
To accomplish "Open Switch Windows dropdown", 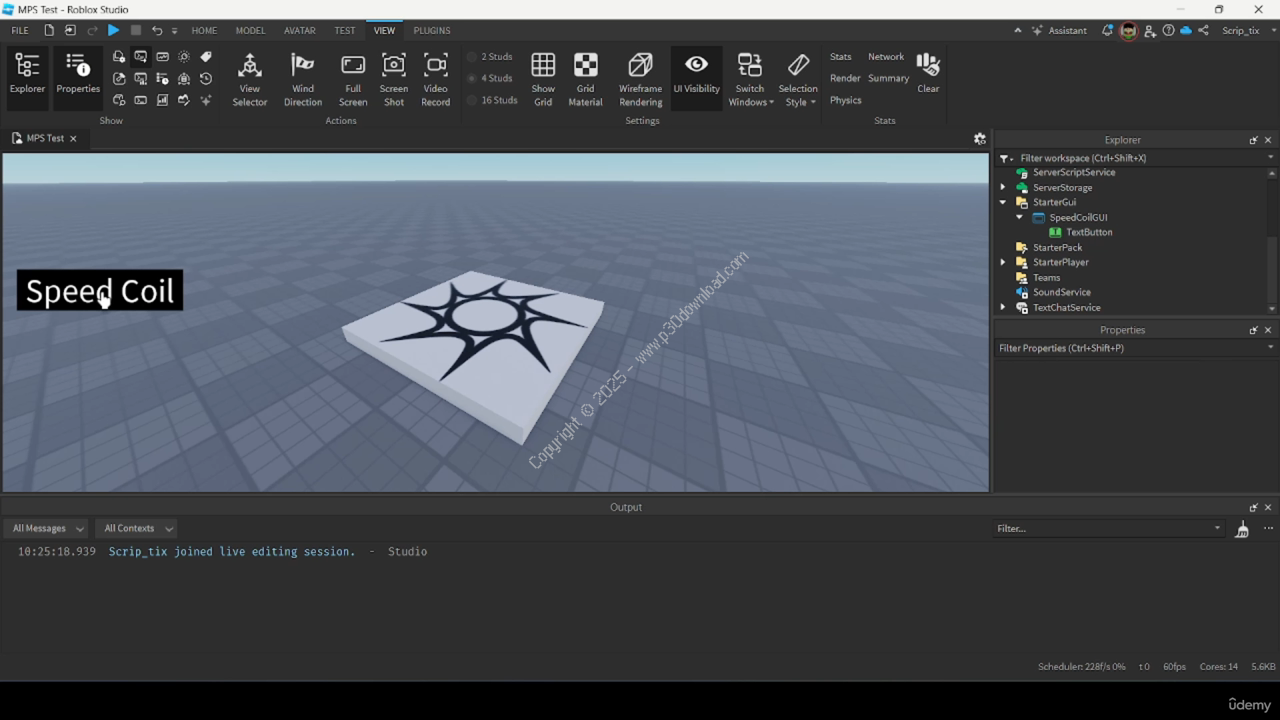I will coord(750,79).
